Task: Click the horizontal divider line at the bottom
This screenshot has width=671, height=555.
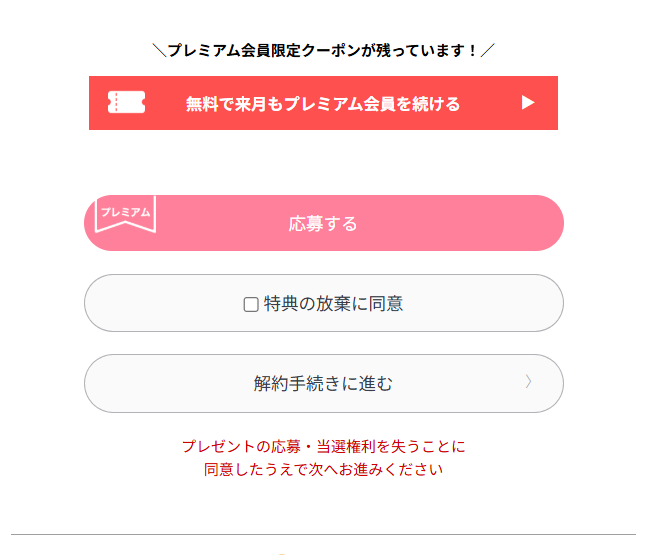Action: pos(323,535)
